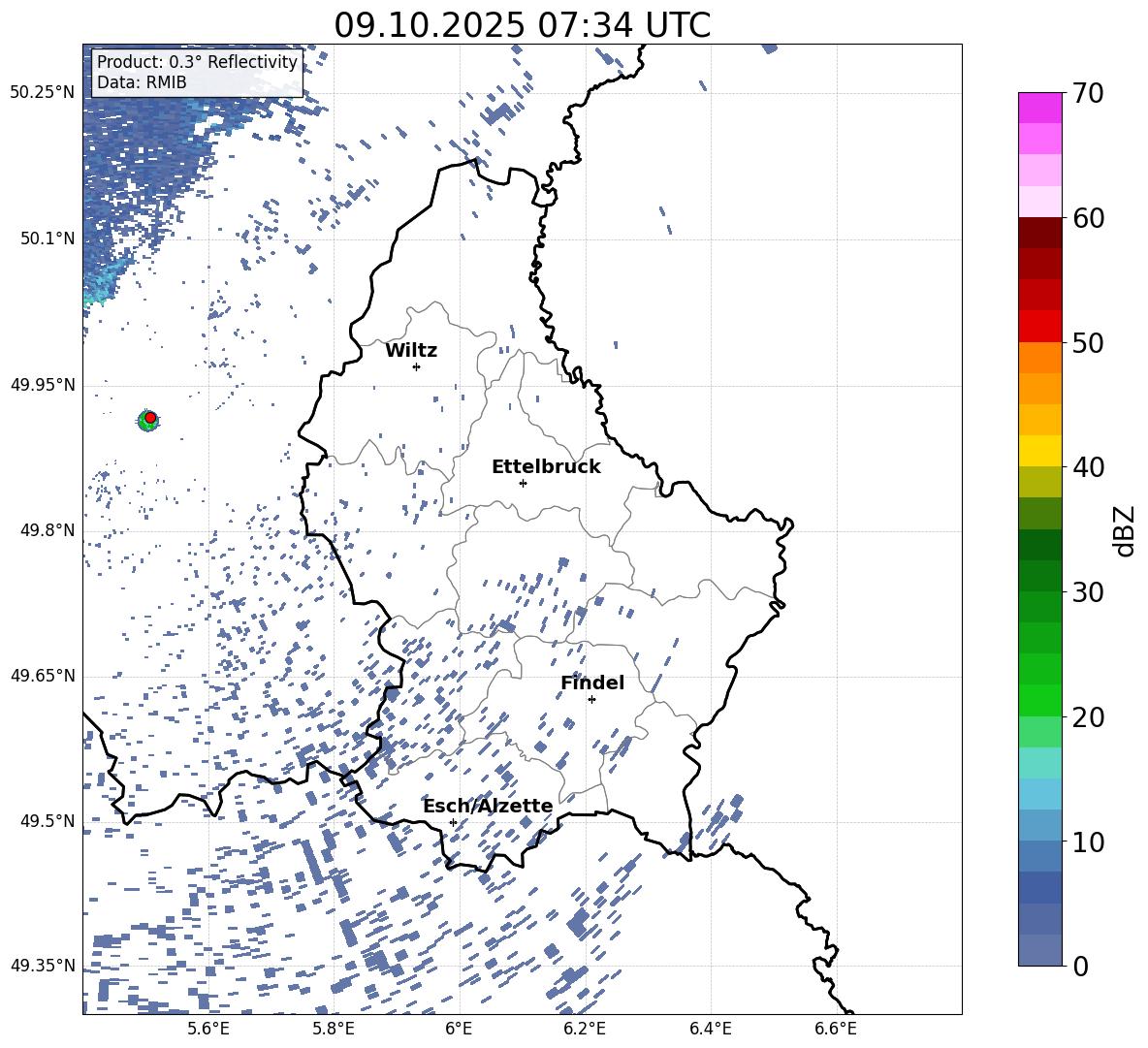
Task: Click the Wiltz station cross marker
Action: 417,366
